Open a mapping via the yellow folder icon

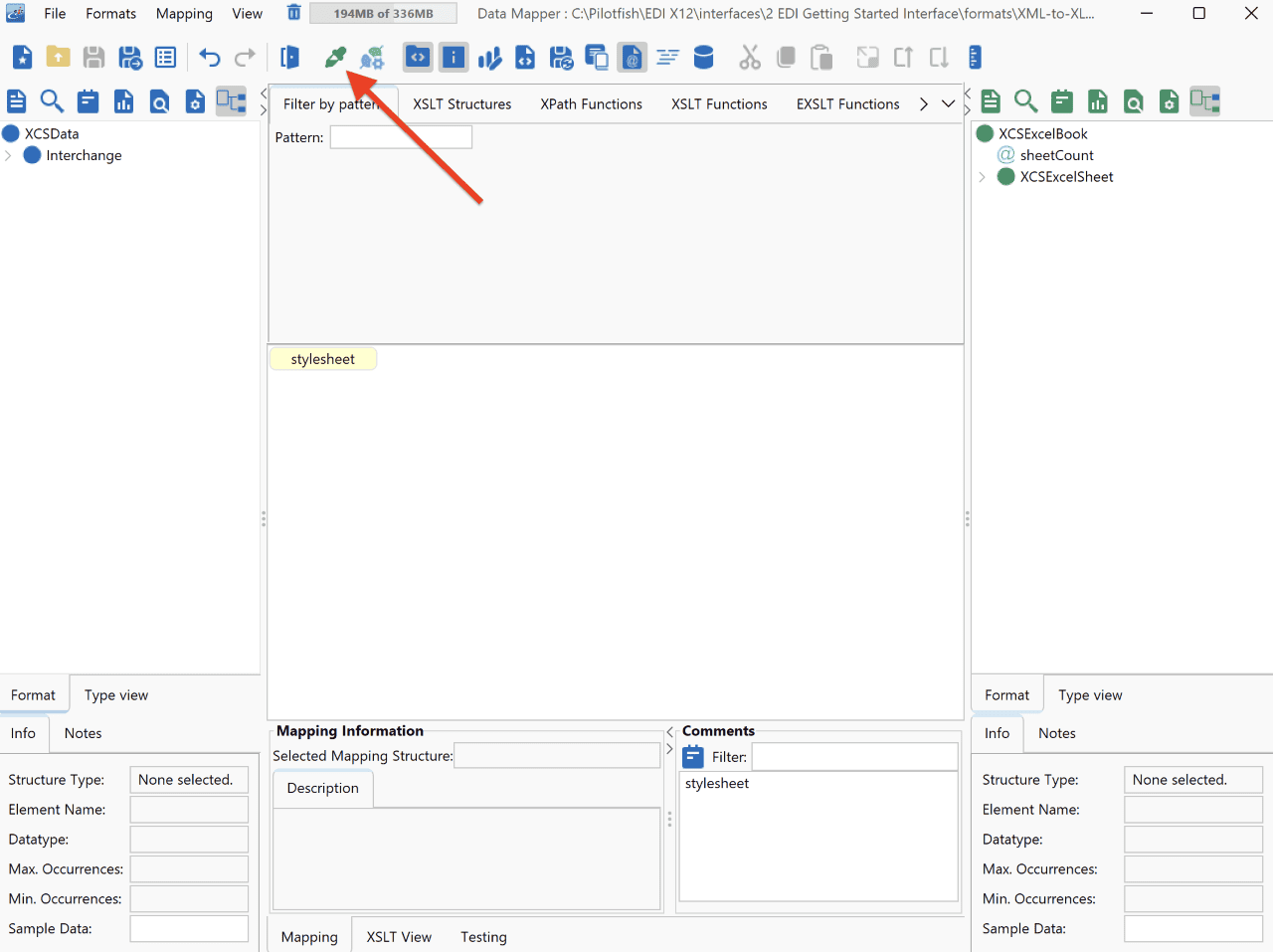click(59, 58)
